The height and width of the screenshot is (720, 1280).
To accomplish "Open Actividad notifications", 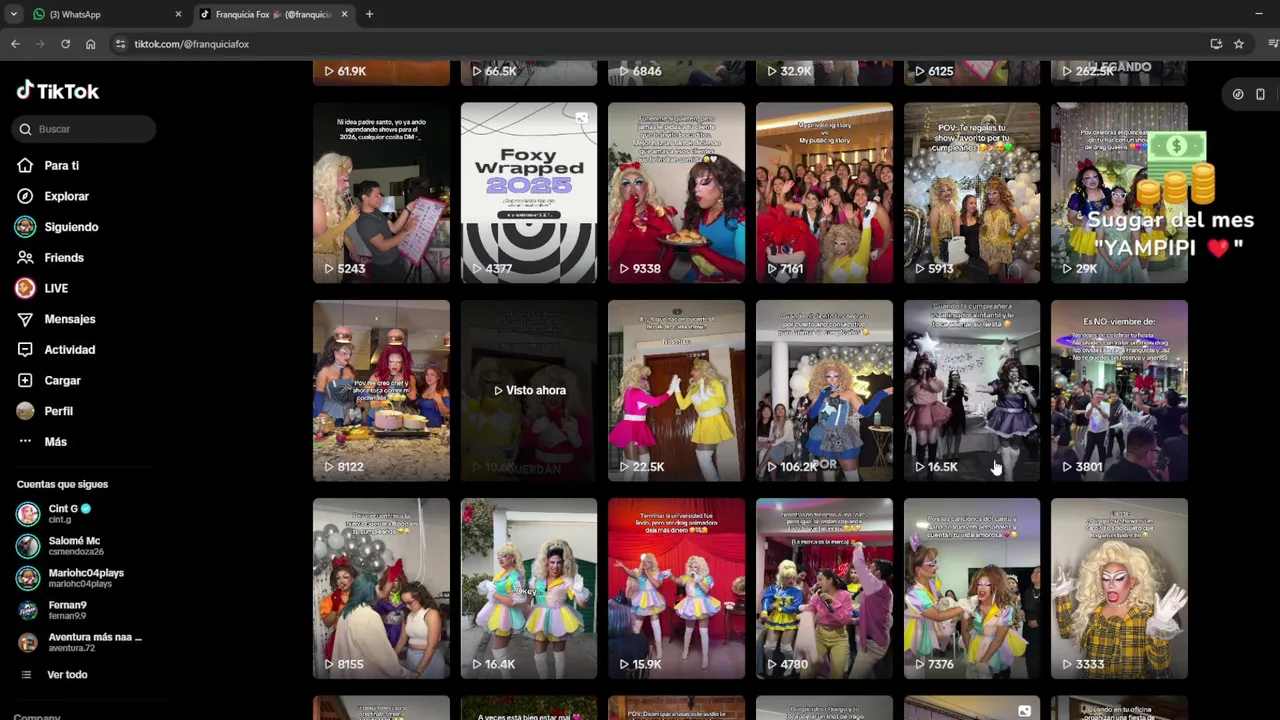I will coord(69,350).
